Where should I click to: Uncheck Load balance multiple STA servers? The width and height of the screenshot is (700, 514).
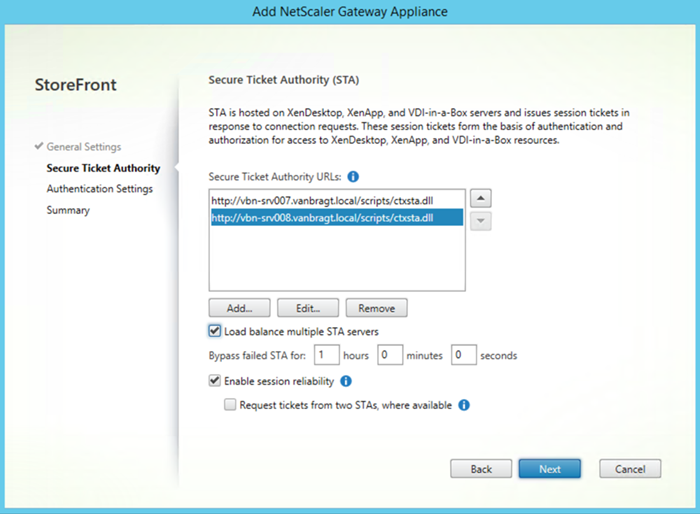coord(215,331)
